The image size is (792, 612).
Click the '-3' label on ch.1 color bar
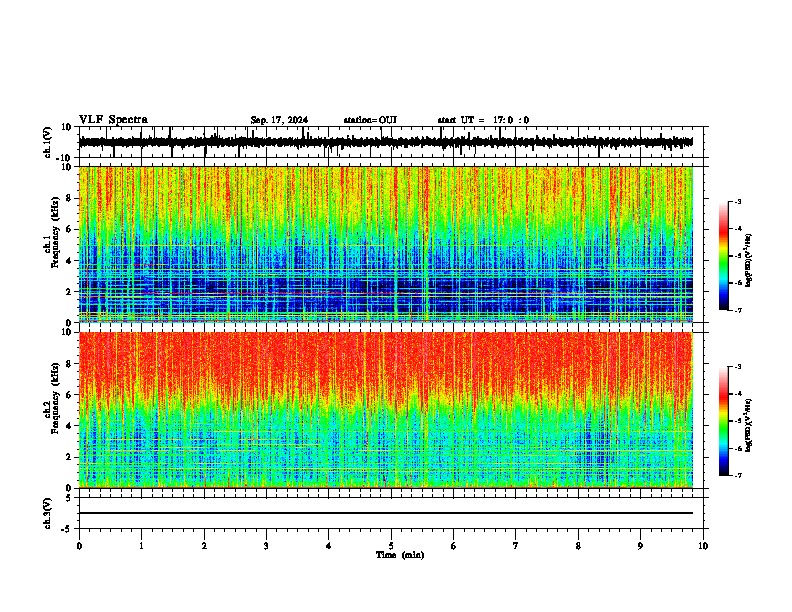click(x=738, y=202)
